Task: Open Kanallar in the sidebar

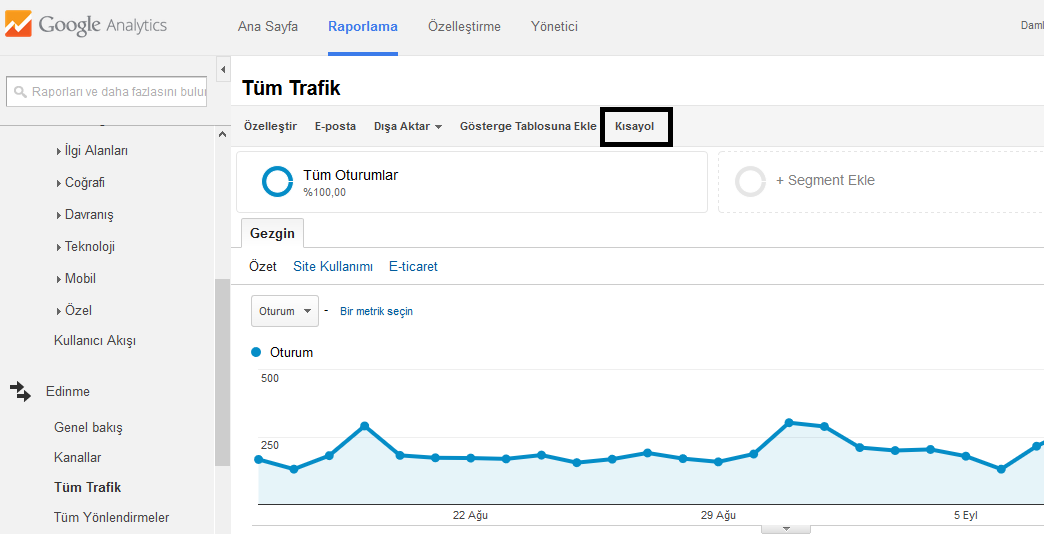Action: tap(77, 457)
